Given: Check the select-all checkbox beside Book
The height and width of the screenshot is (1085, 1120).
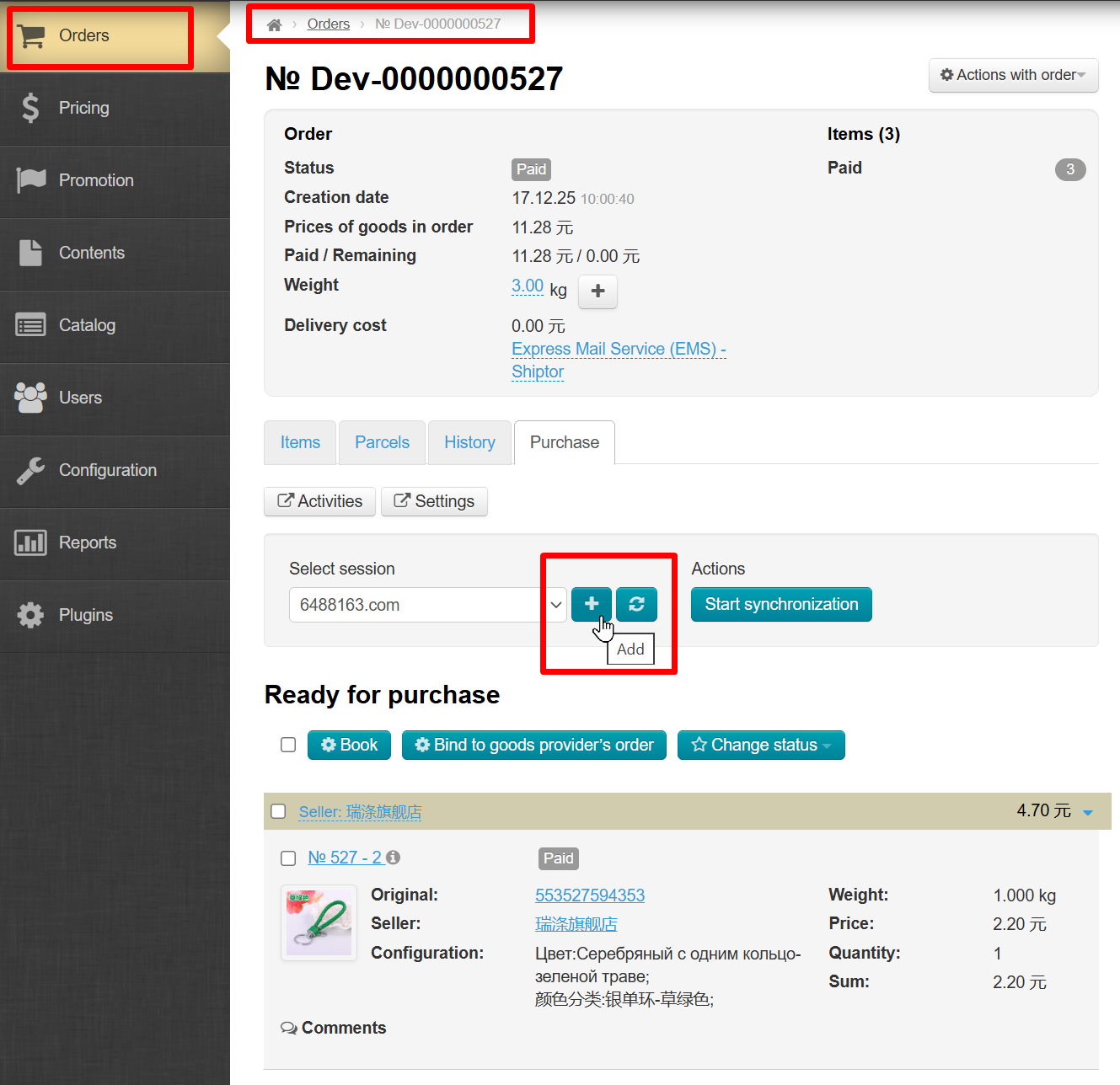Looking at the screenshot, I should click(x=288, y=745).
